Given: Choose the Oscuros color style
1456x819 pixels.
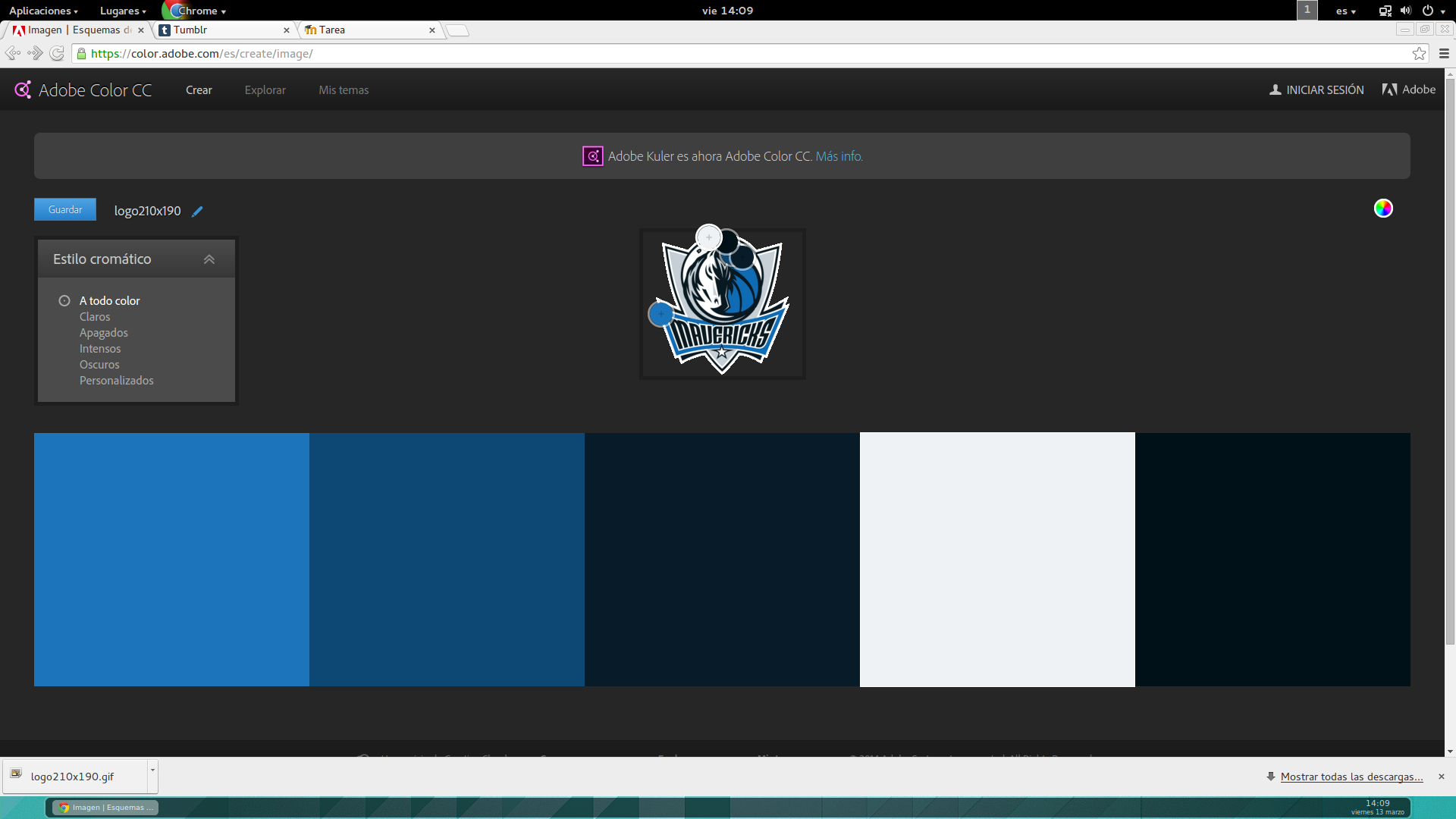Looking at the screenshot, I should click(99, 365).
